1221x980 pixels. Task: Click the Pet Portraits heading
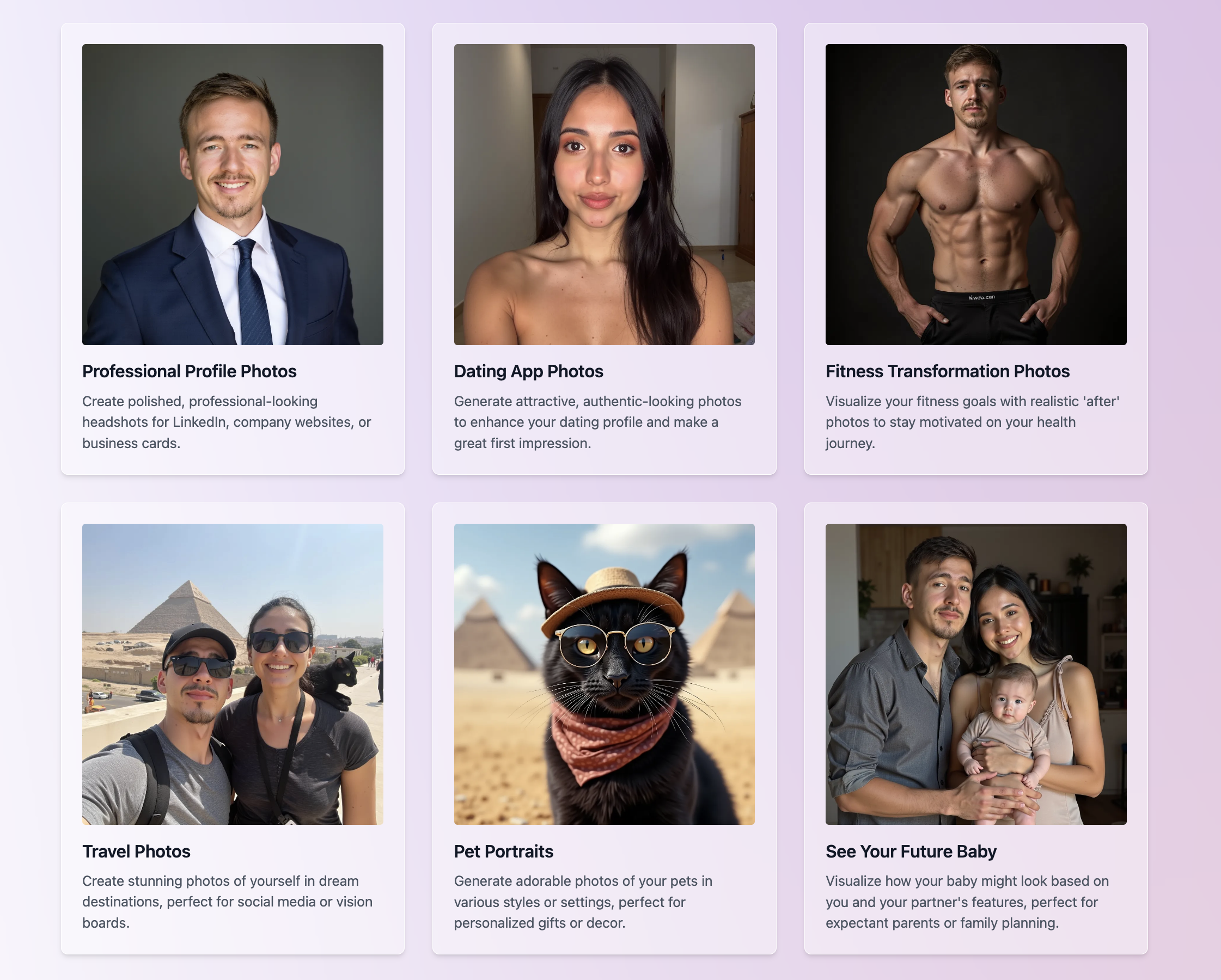click(x=503, y=851)
